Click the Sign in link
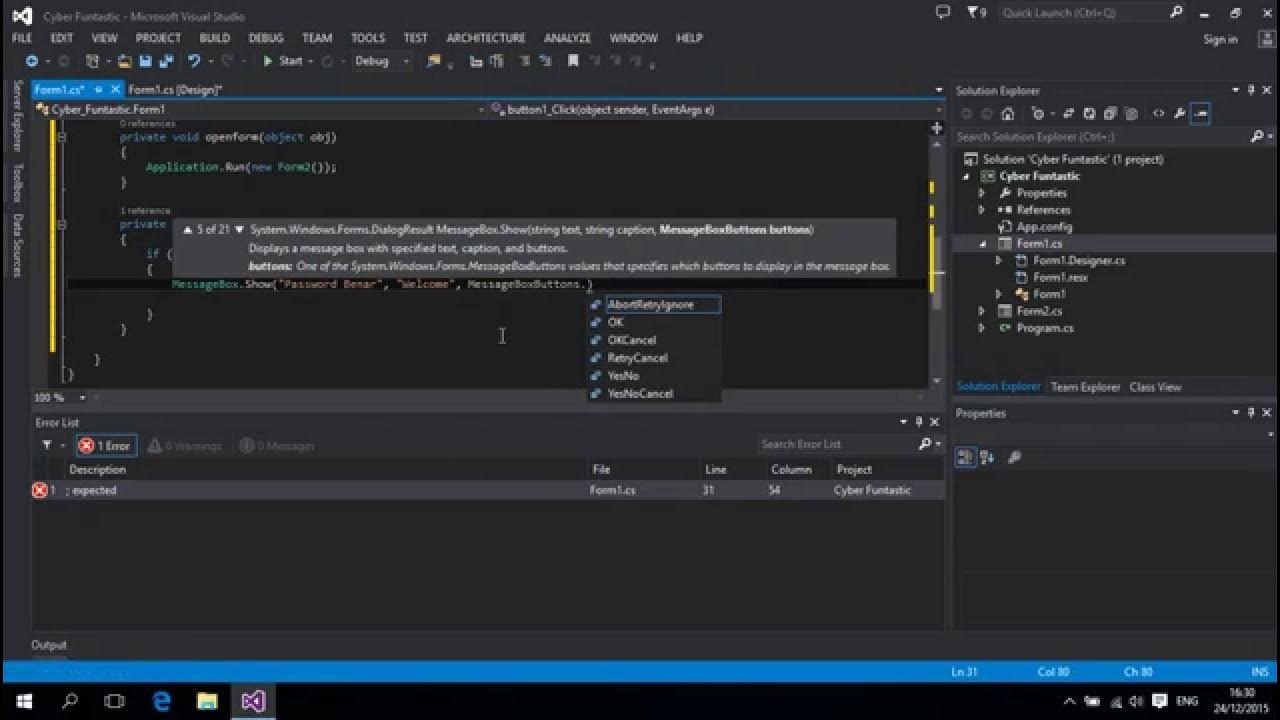This screenshot has width=1280, height=720. pos(1220,39)
